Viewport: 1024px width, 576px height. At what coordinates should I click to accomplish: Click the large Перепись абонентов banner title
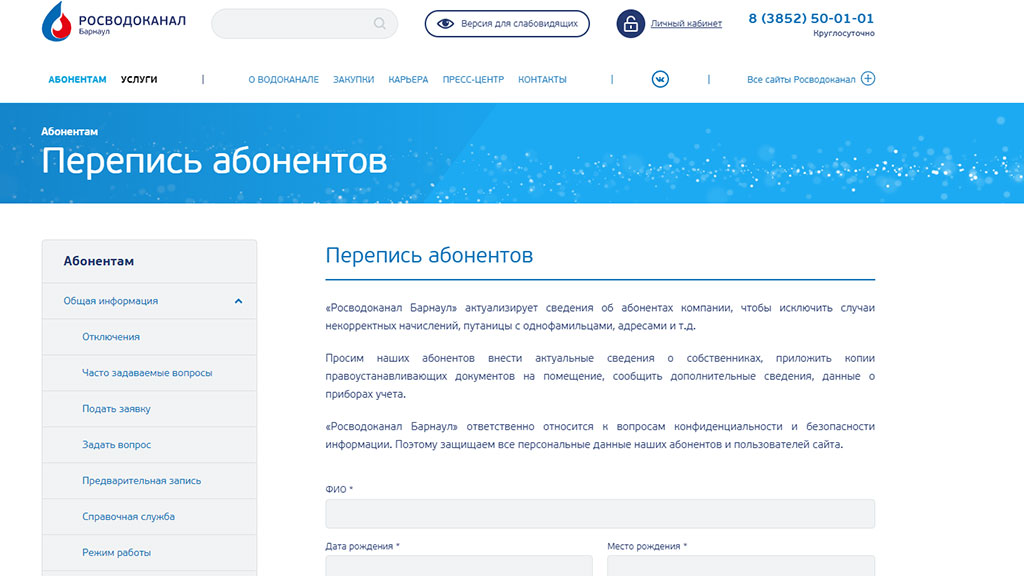(214, 161)
